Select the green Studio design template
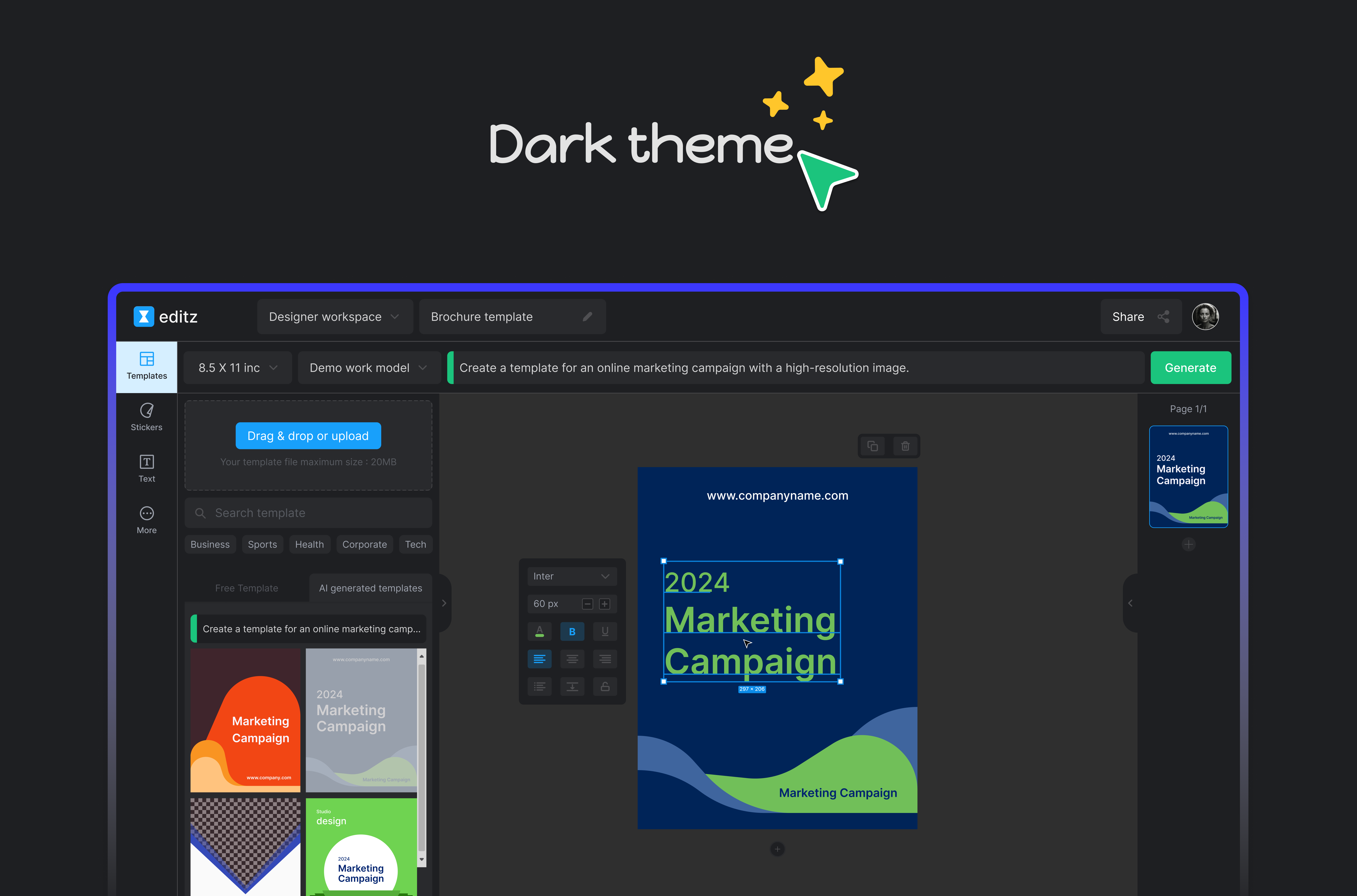The width and height of the screenshot is (1357, 896). [361, 847]
